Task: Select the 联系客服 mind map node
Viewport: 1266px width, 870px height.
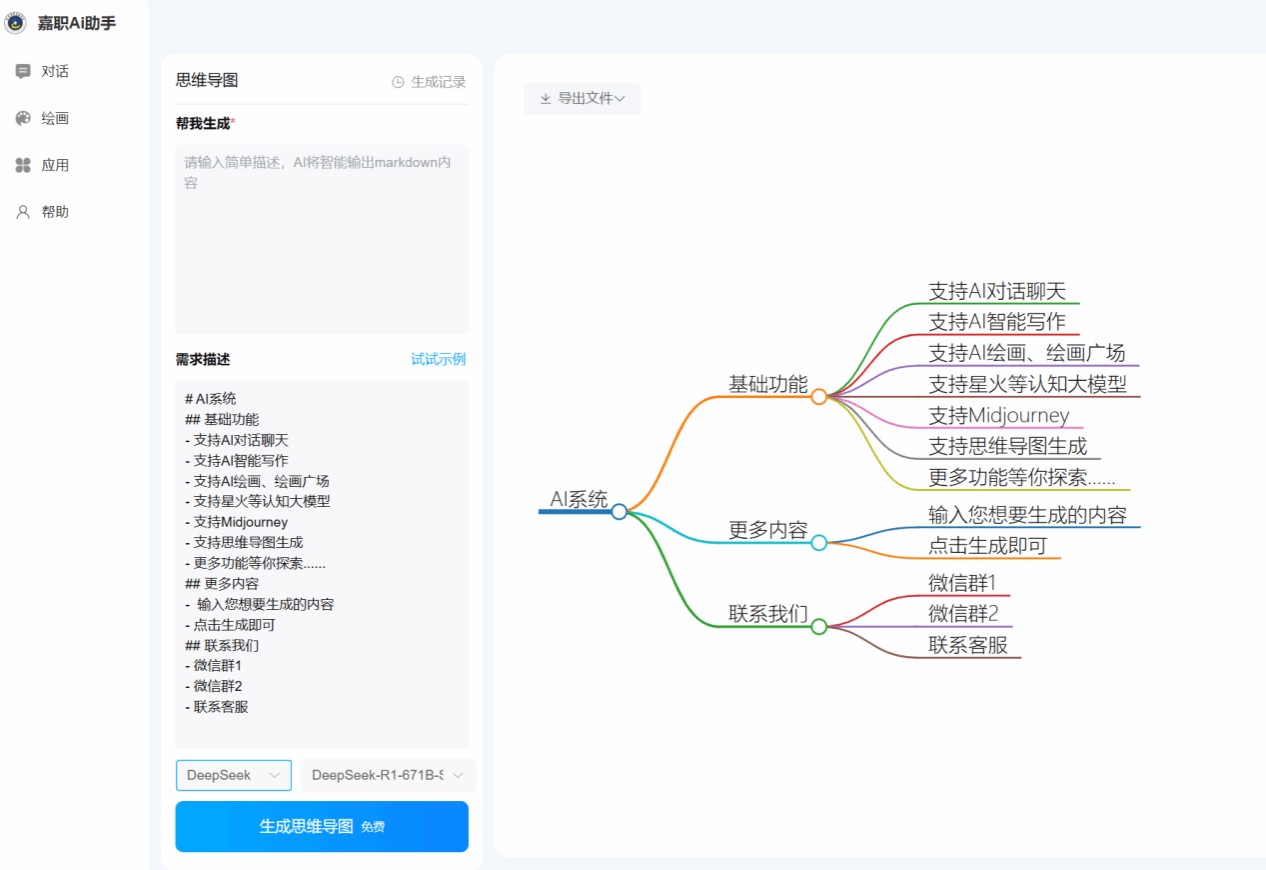Action: (967, 645)
